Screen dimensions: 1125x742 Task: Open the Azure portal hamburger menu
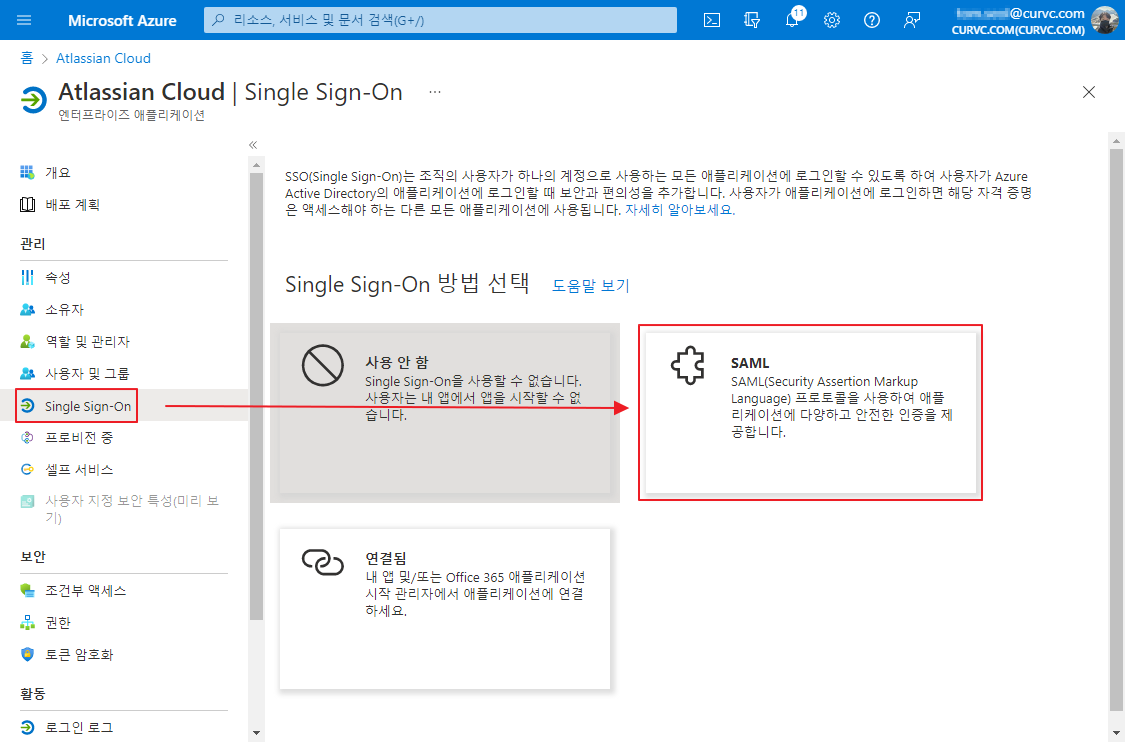[x=24, y=20]
